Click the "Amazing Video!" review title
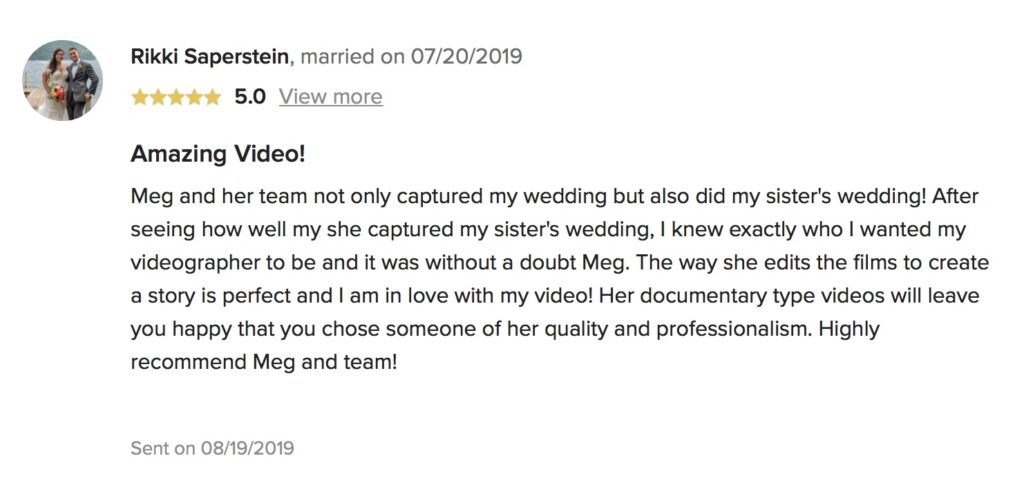Viewport: 1024px width, 485px height. [218, 155]
